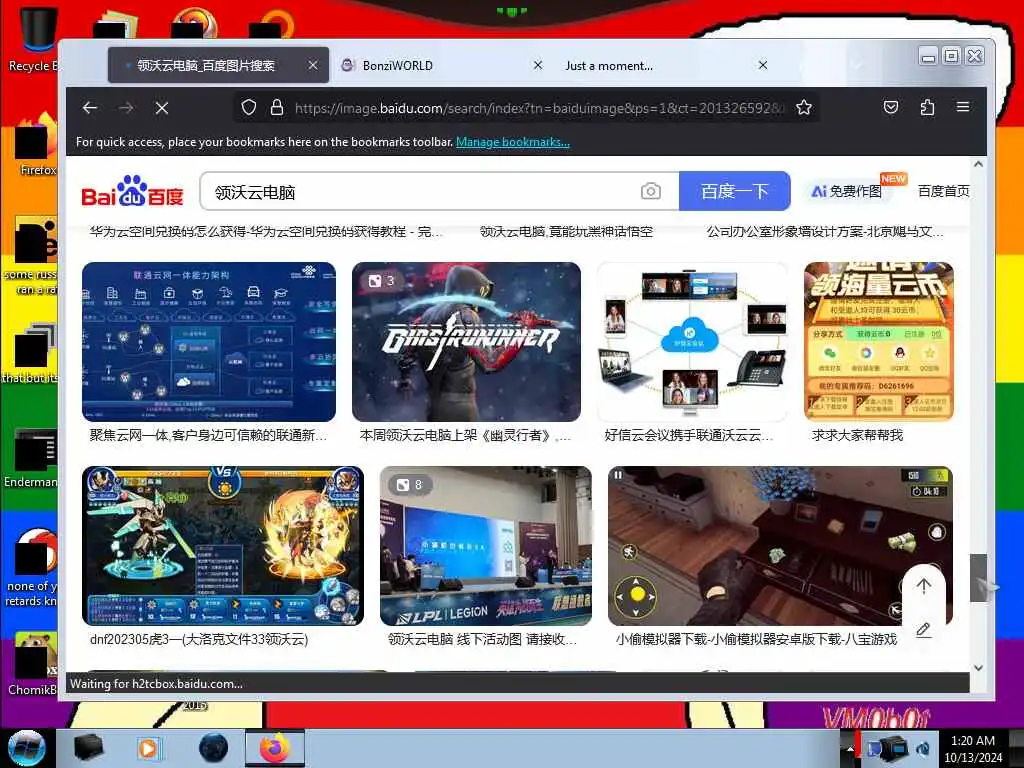Click the pencil feedback icon

(x=923, y=630)
